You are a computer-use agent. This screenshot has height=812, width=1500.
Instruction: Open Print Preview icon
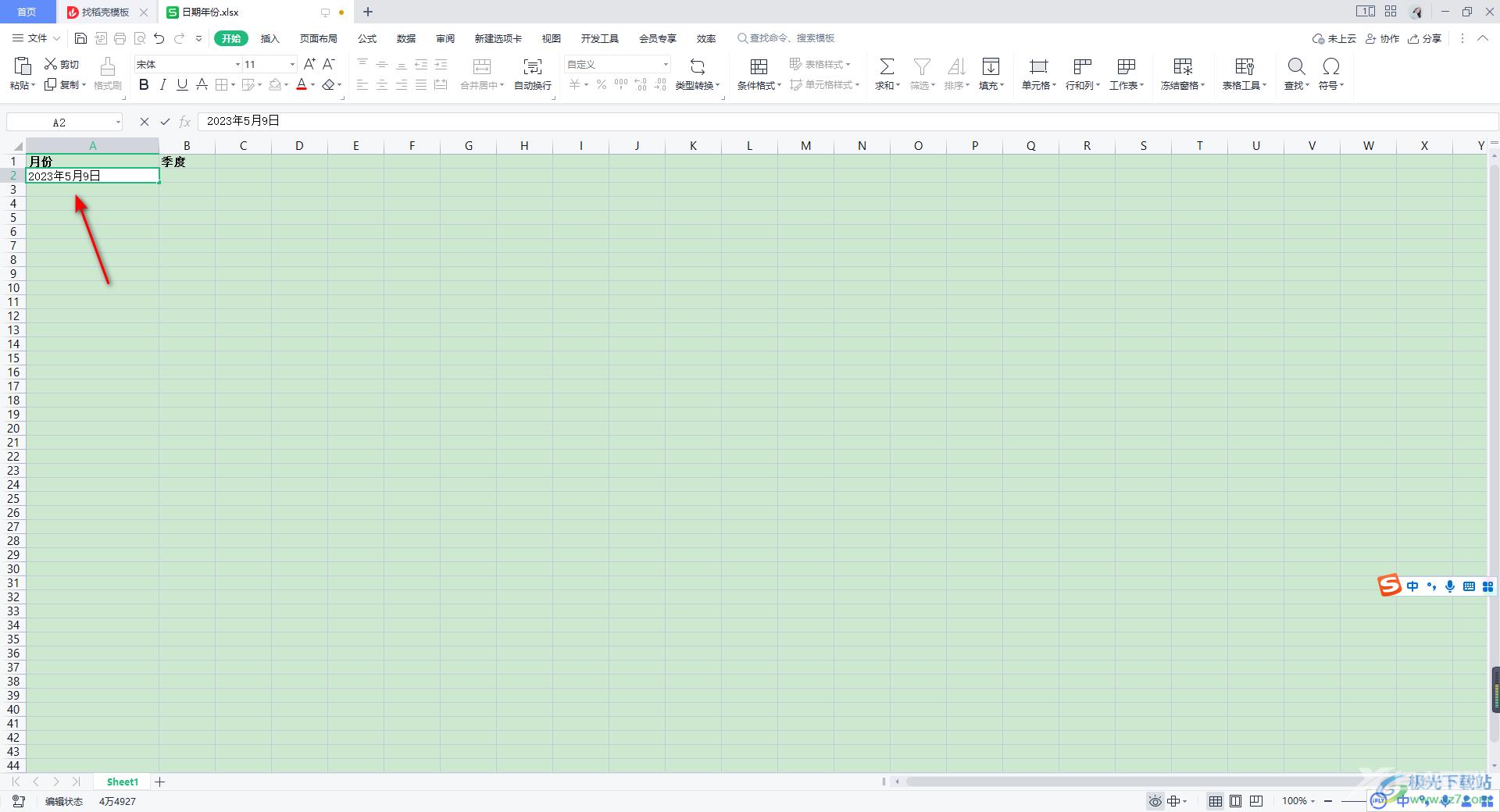coord(140,38)
